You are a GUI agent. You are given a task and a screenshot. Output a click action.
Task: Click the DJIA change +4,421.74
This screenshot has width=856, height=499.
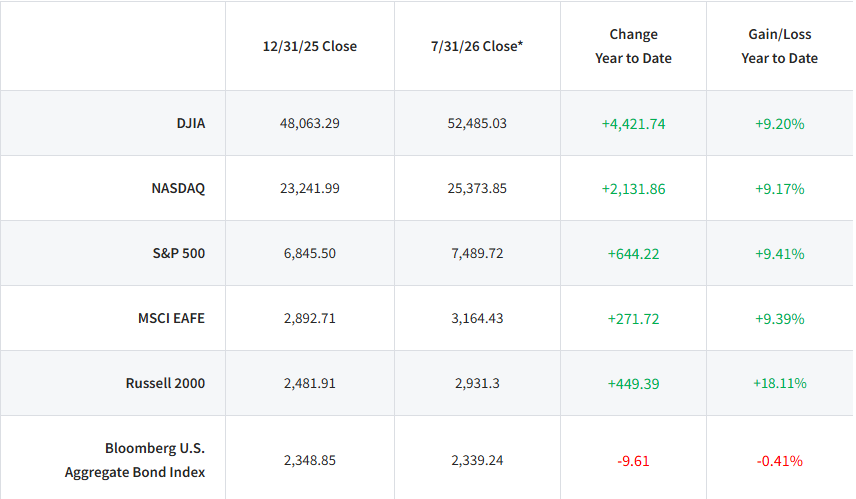point(633,124)
